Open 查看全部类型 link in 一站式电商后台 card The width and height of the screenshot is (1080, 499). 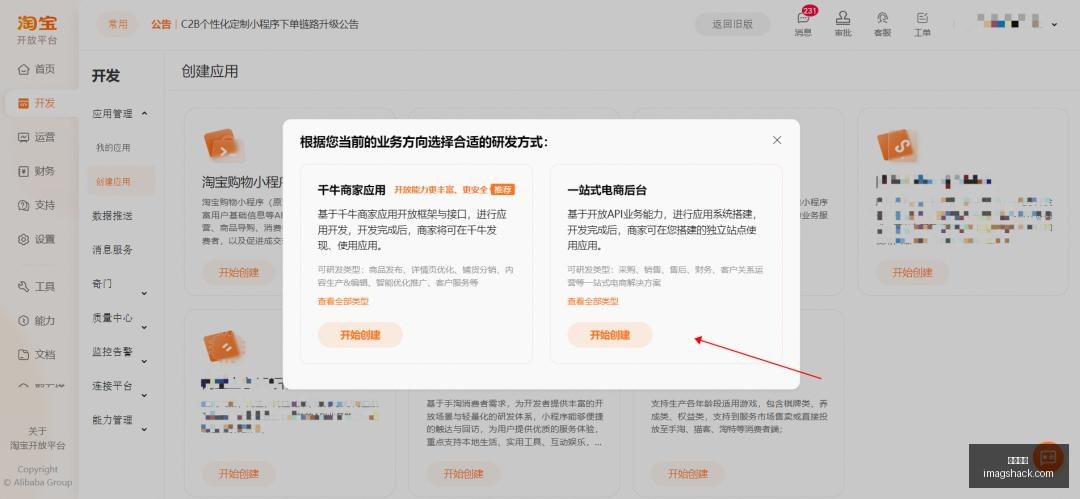593,301
